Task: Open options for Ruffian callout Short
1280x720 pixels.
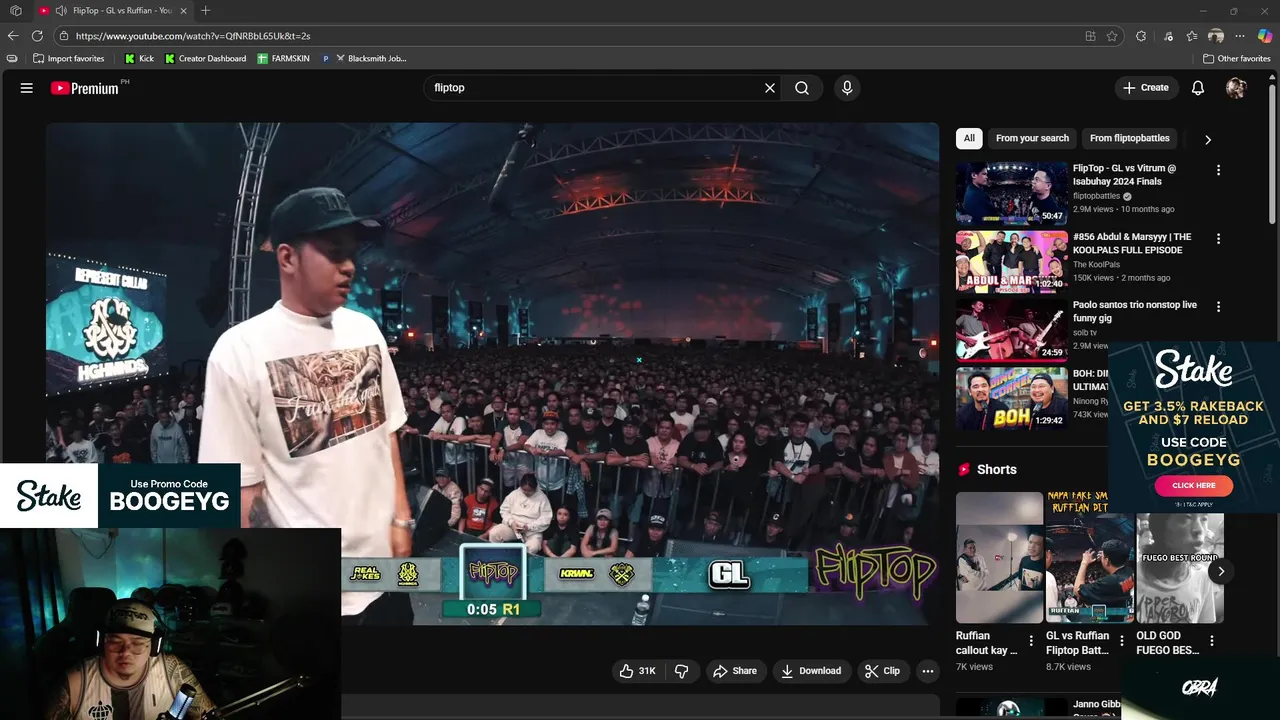Action: pos(1031,641)
